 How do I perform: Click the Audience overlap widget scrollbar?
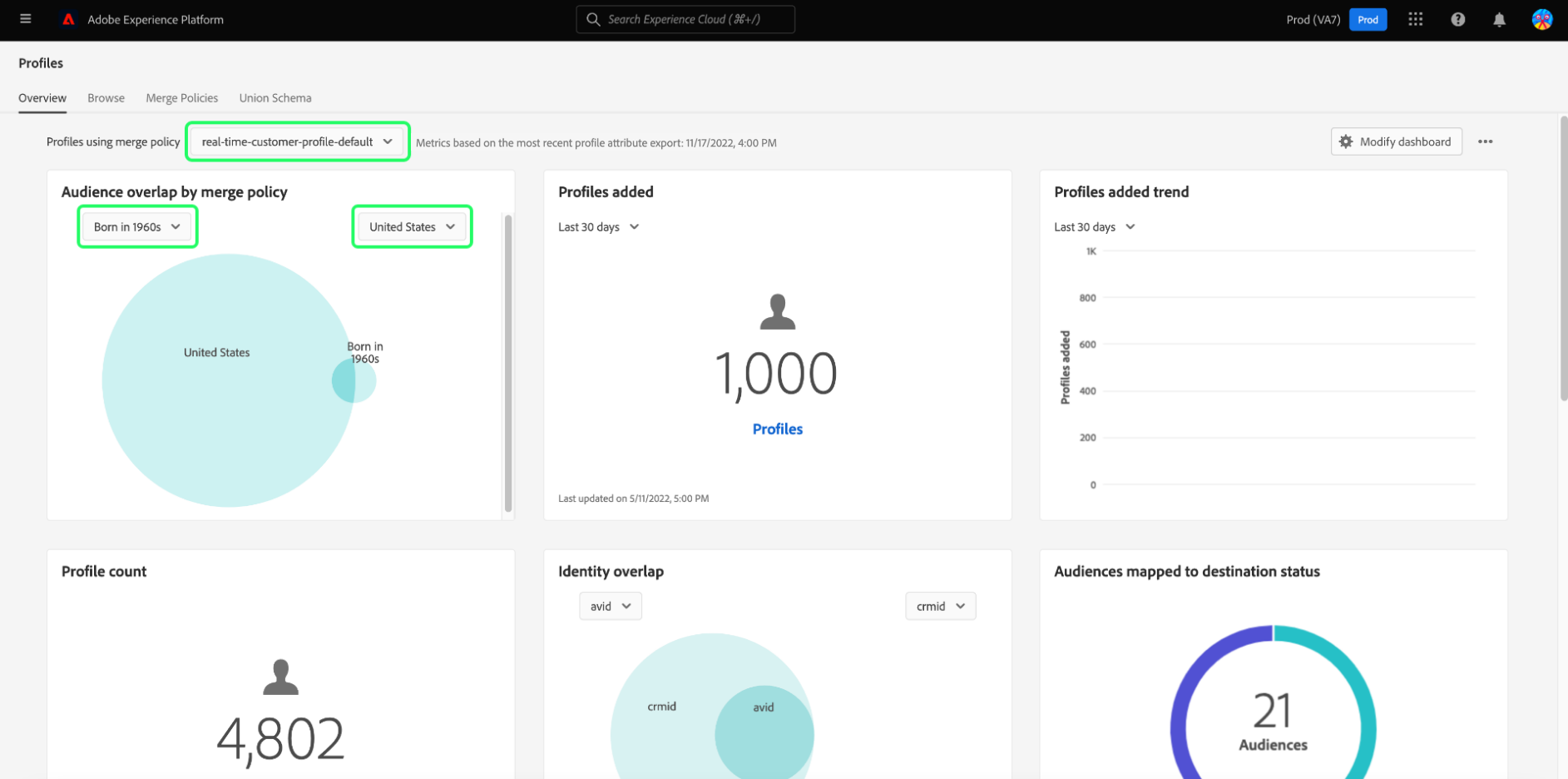point(507,362)
